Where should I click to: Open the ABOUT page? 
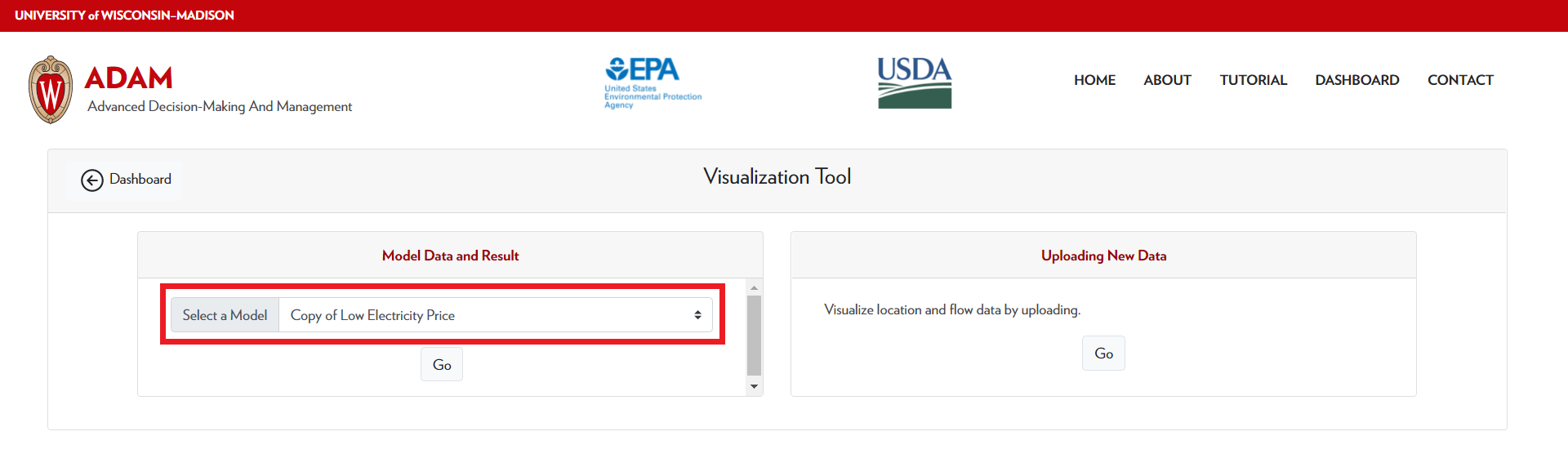click(1167, 80)
